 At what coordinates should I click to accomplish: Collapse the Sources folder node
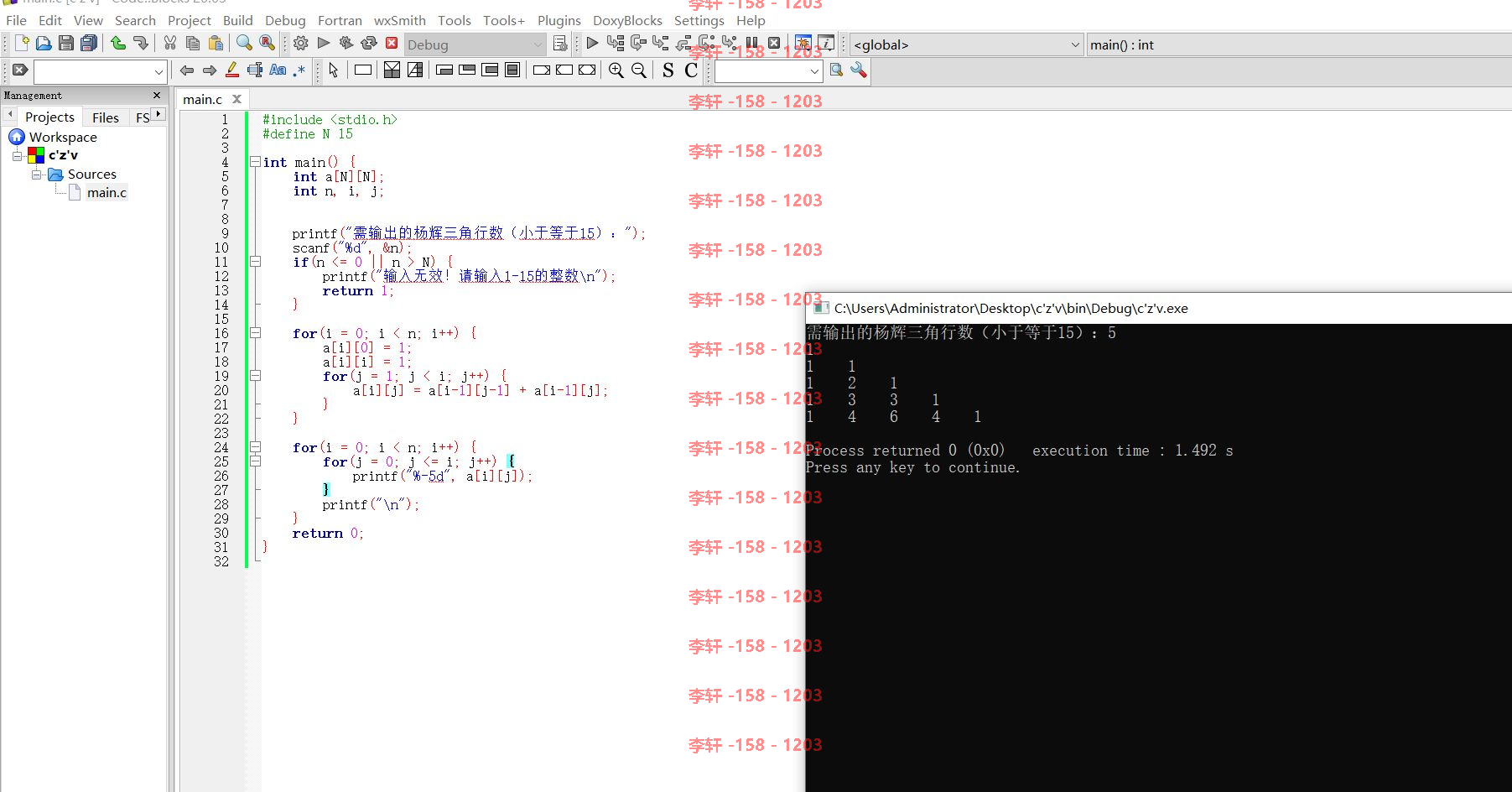tap(36, 175)
